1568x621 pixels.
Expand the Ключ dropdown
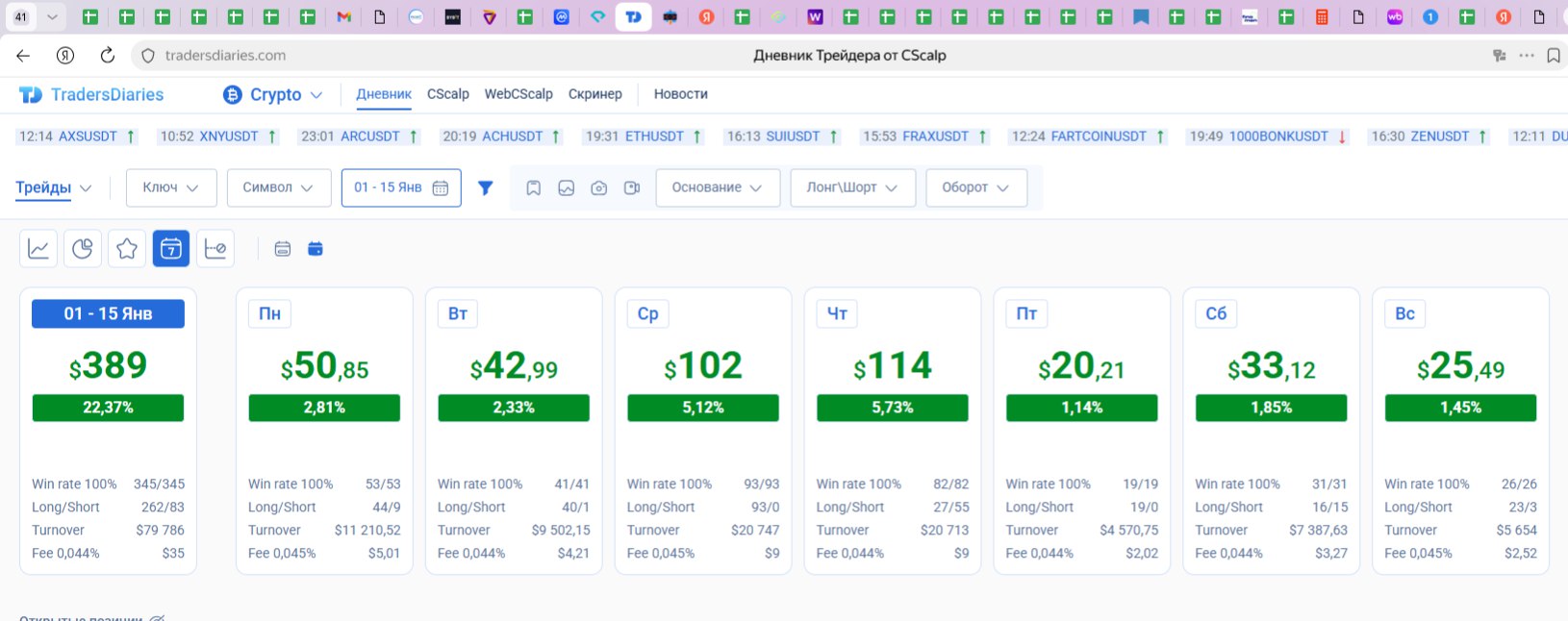(171, 187)
